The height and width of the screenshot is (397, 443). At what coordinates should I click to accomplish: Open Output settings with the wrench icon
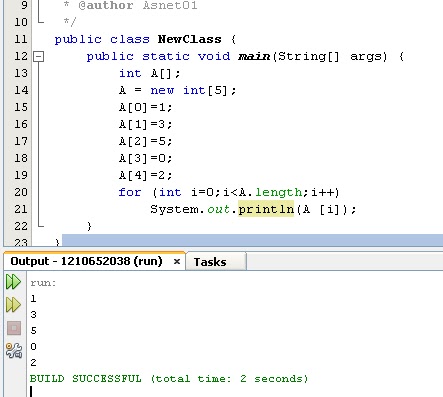[14, 350]
